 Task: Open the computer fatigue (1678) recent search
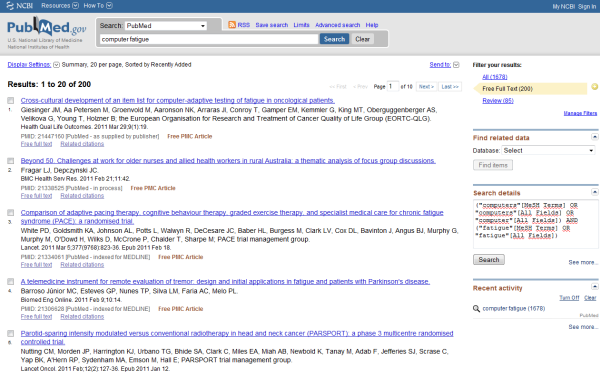[514, 308]
